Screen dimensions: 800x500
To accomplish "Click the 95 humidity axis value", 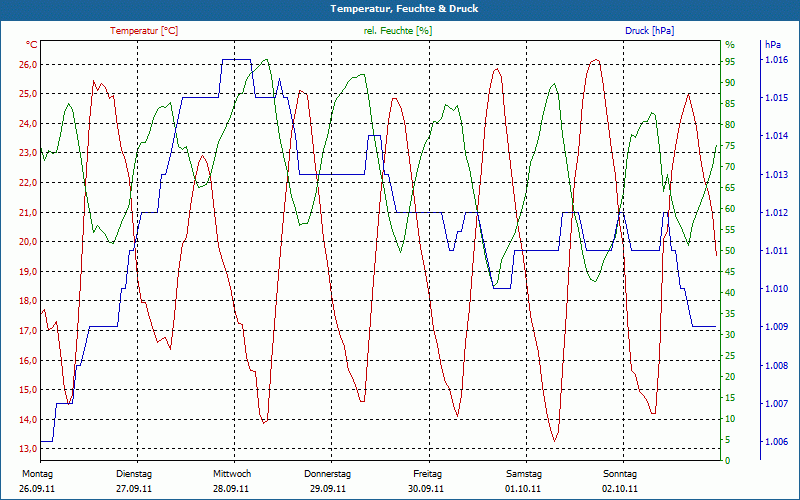I will coord(730,62).
